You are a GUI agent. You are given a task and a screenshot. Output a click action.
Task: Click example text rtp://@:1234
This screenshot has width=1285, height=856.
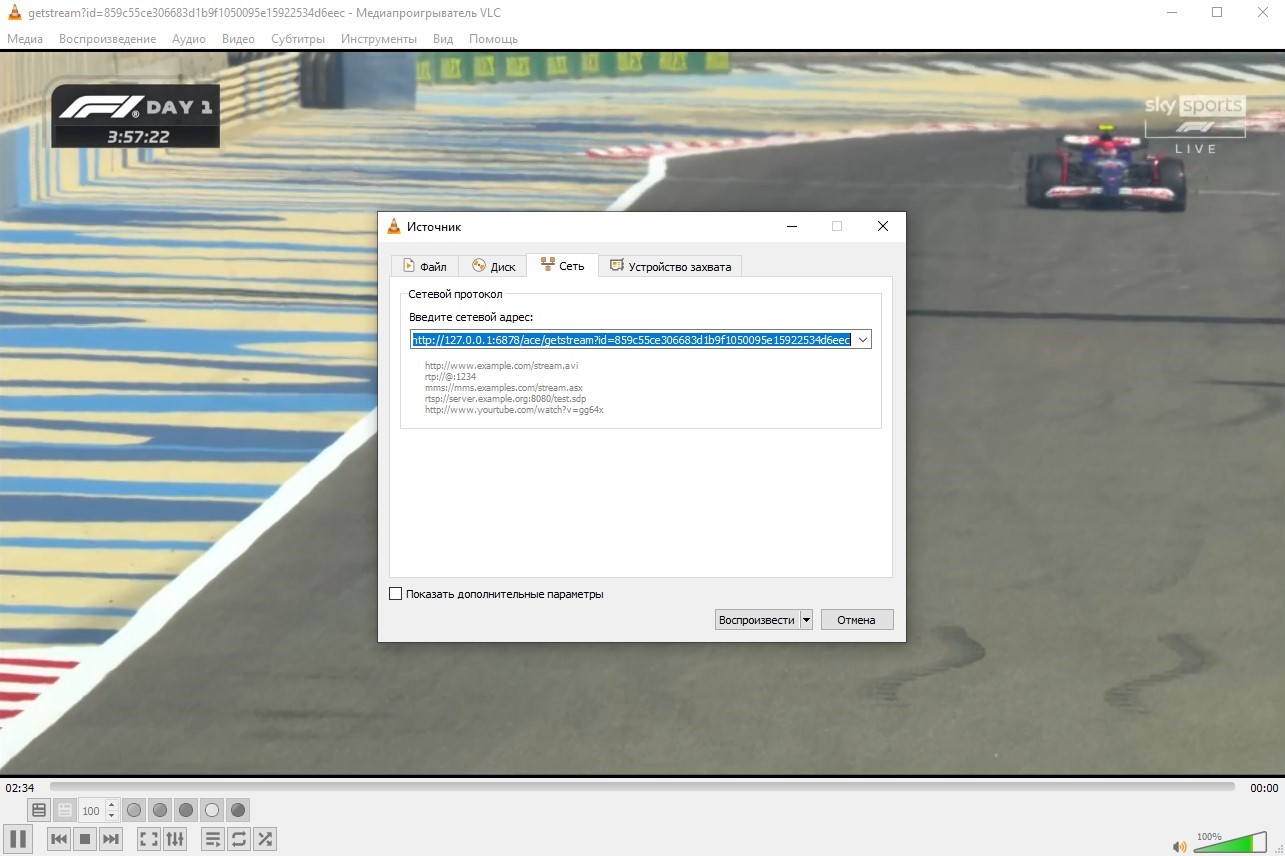pos(450,377)
